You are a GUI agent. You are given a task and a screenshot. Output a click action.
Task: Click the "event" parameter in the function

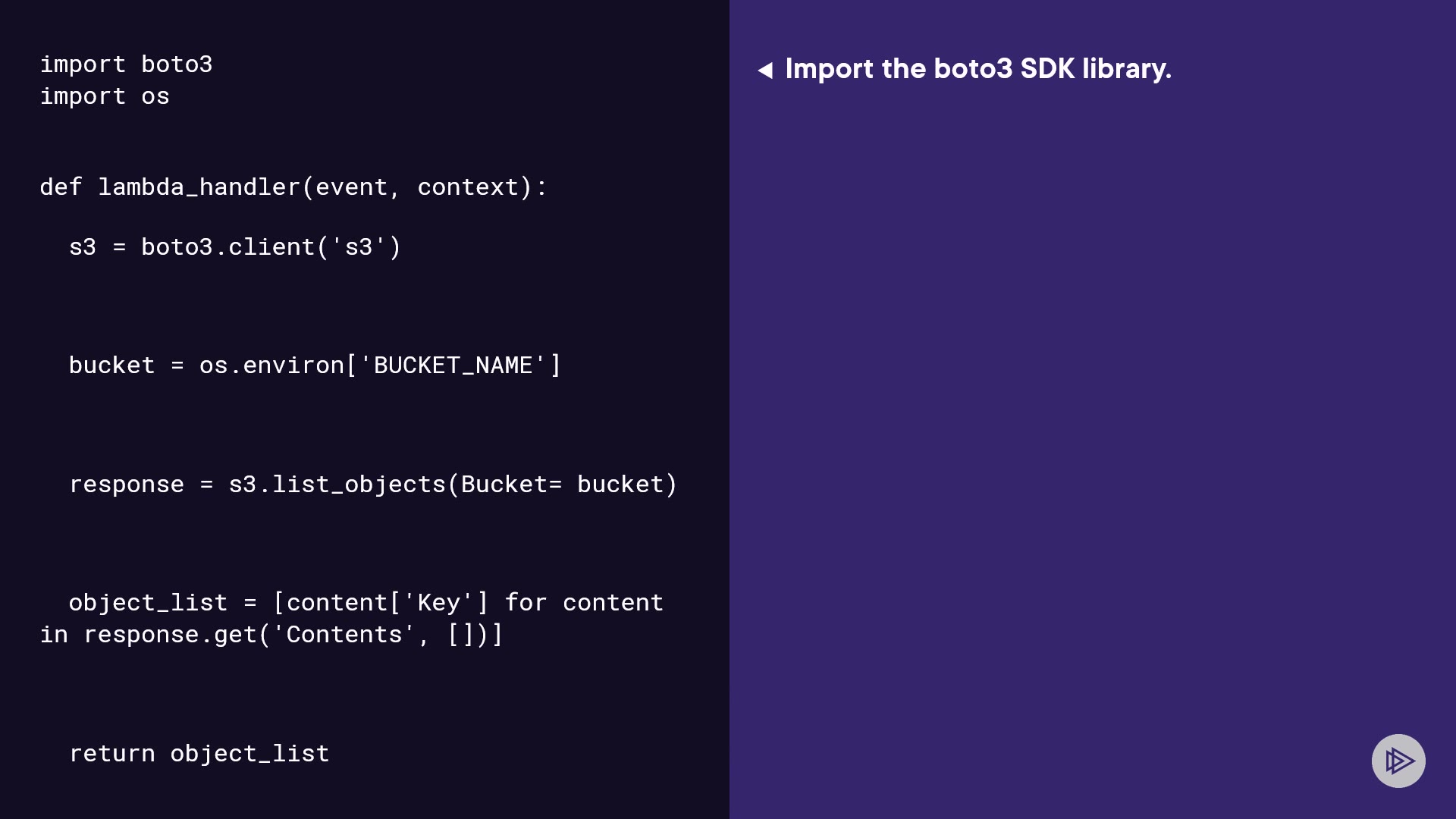pos(352,187)
